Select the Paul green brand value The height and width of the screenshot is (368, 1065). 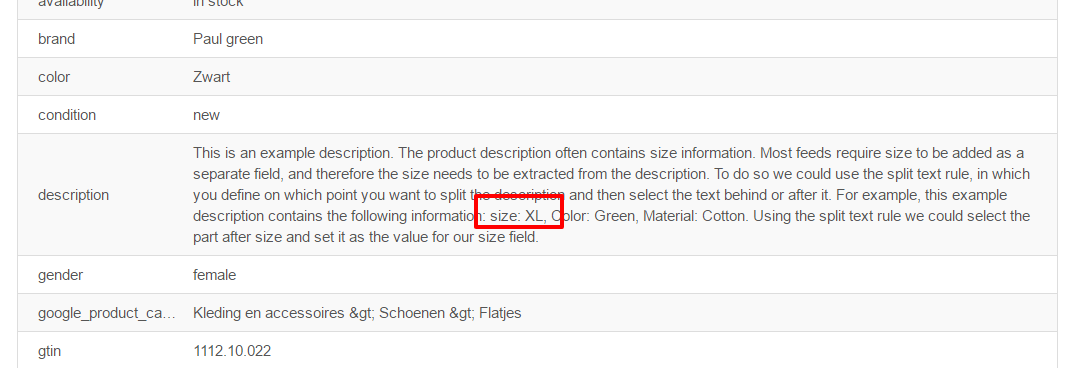[228, 39]
